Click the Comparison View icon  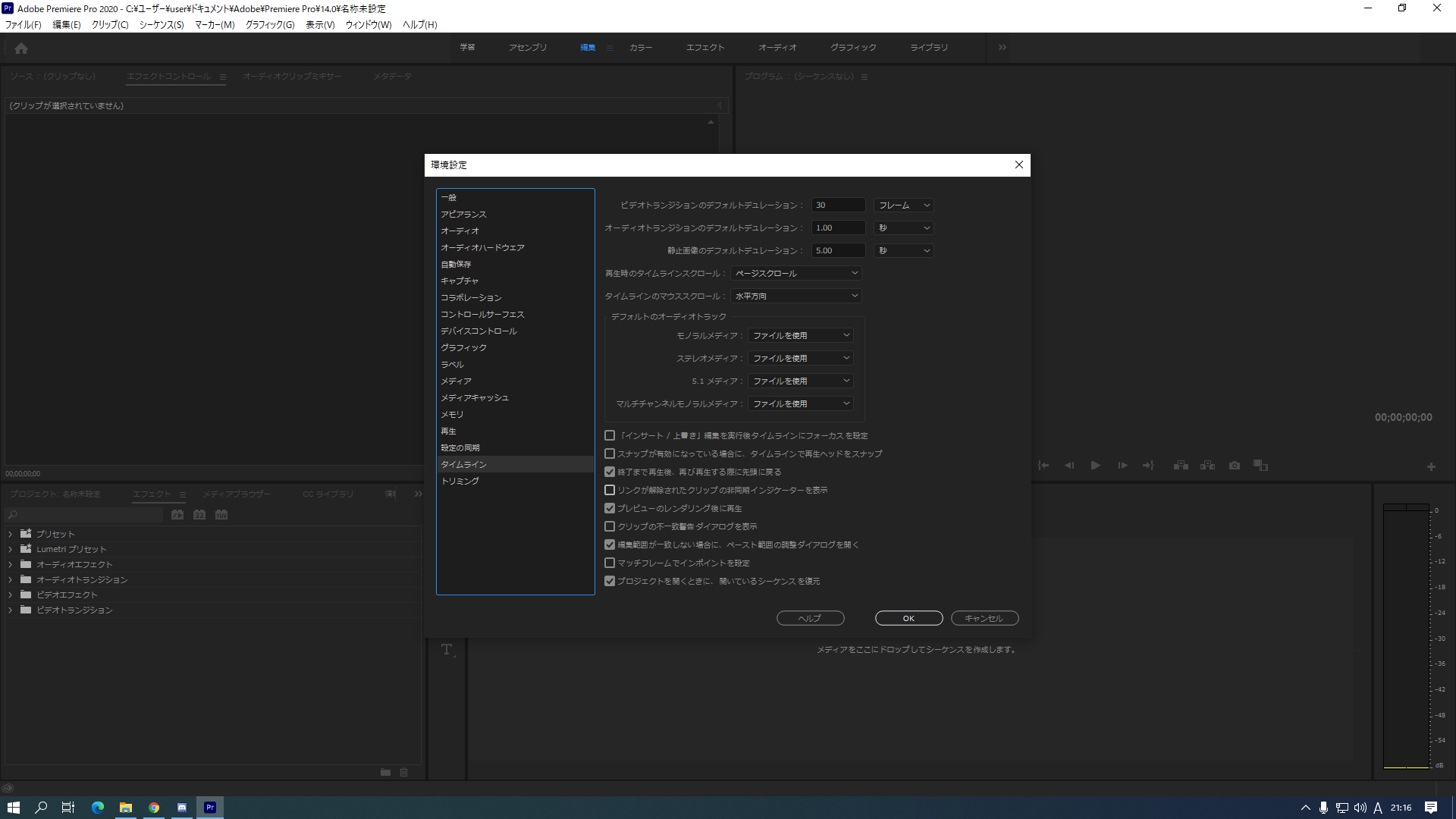coord(1260,466)
